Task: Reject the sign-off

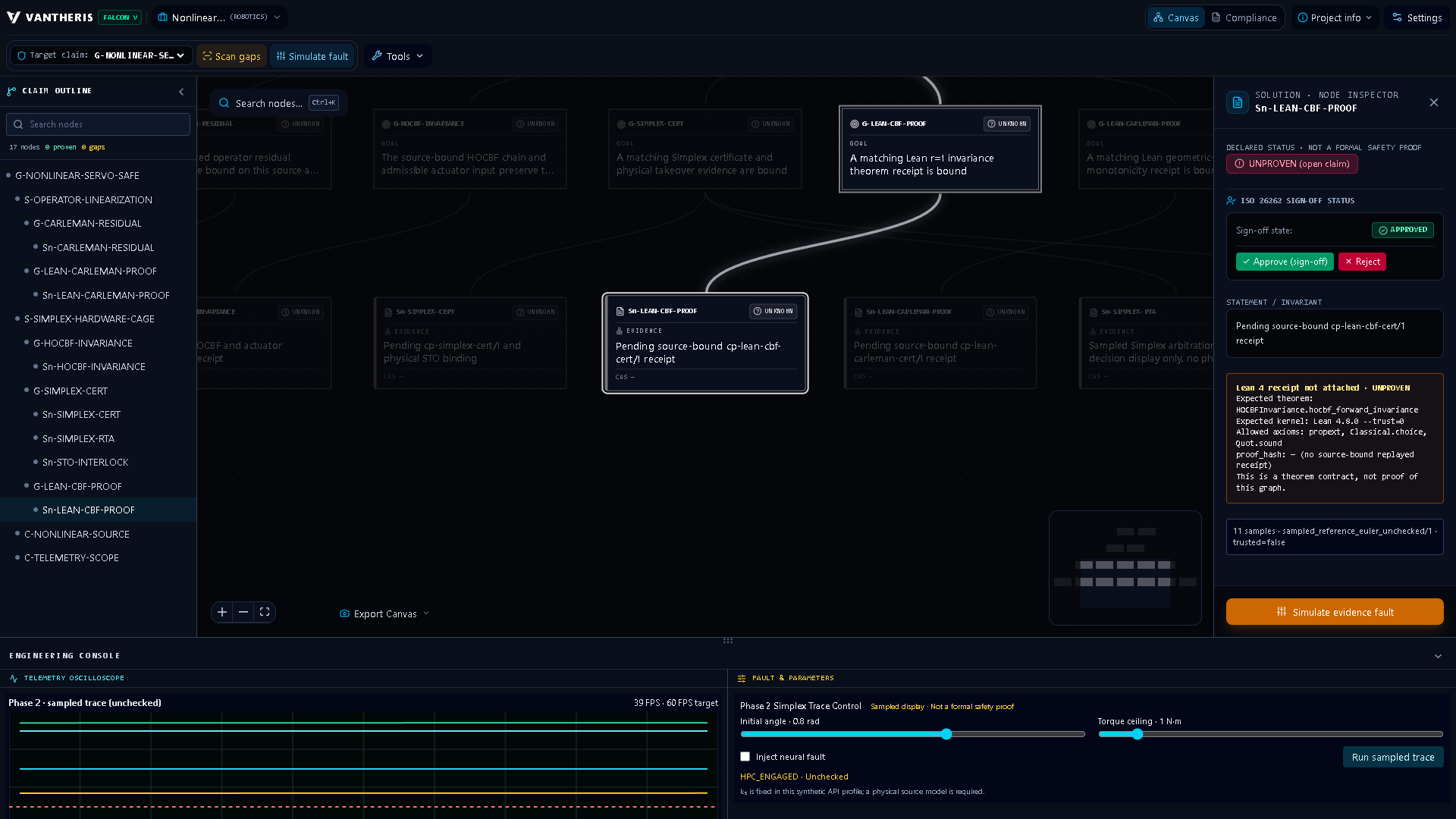Action: [1362, 262]
